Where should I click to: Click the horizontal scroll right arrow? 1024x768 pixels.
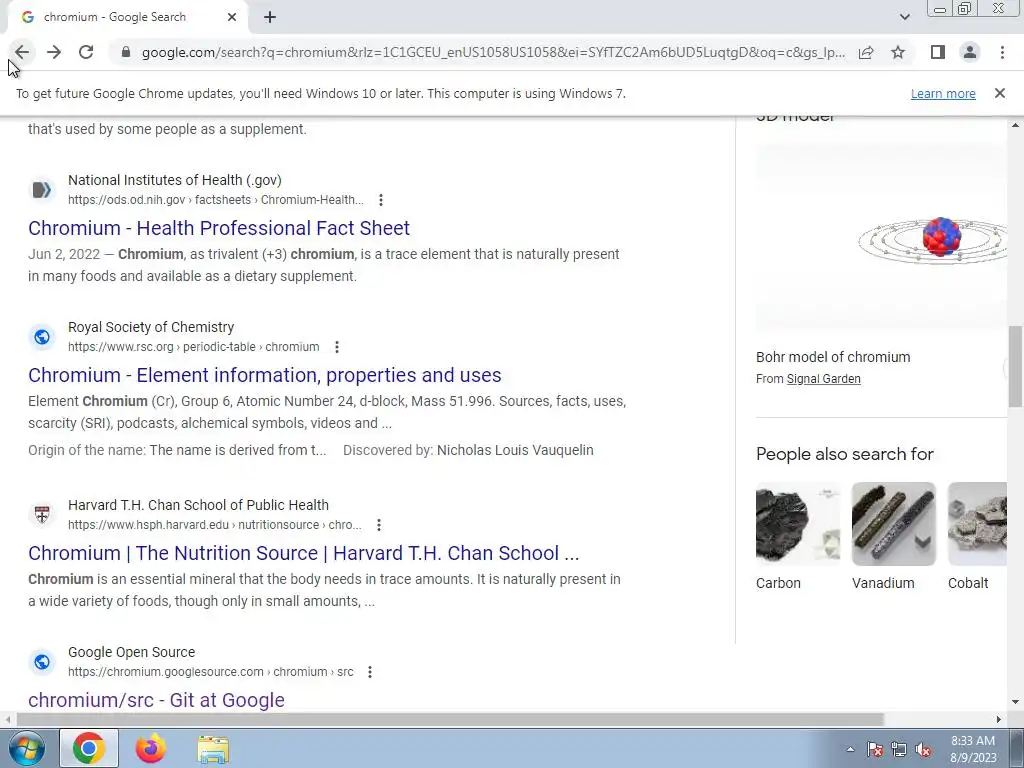pos(999,719)
